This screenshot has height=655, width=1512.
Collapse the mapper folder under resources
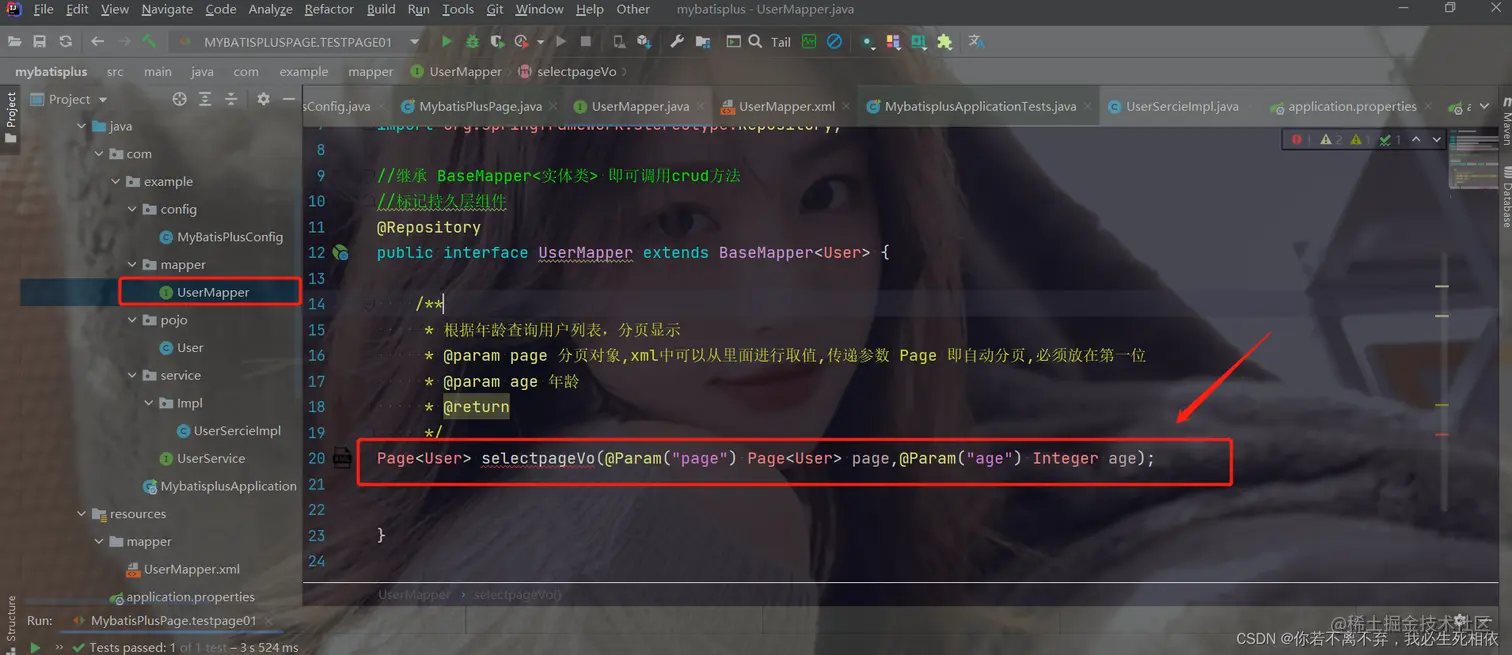[99, 541]
